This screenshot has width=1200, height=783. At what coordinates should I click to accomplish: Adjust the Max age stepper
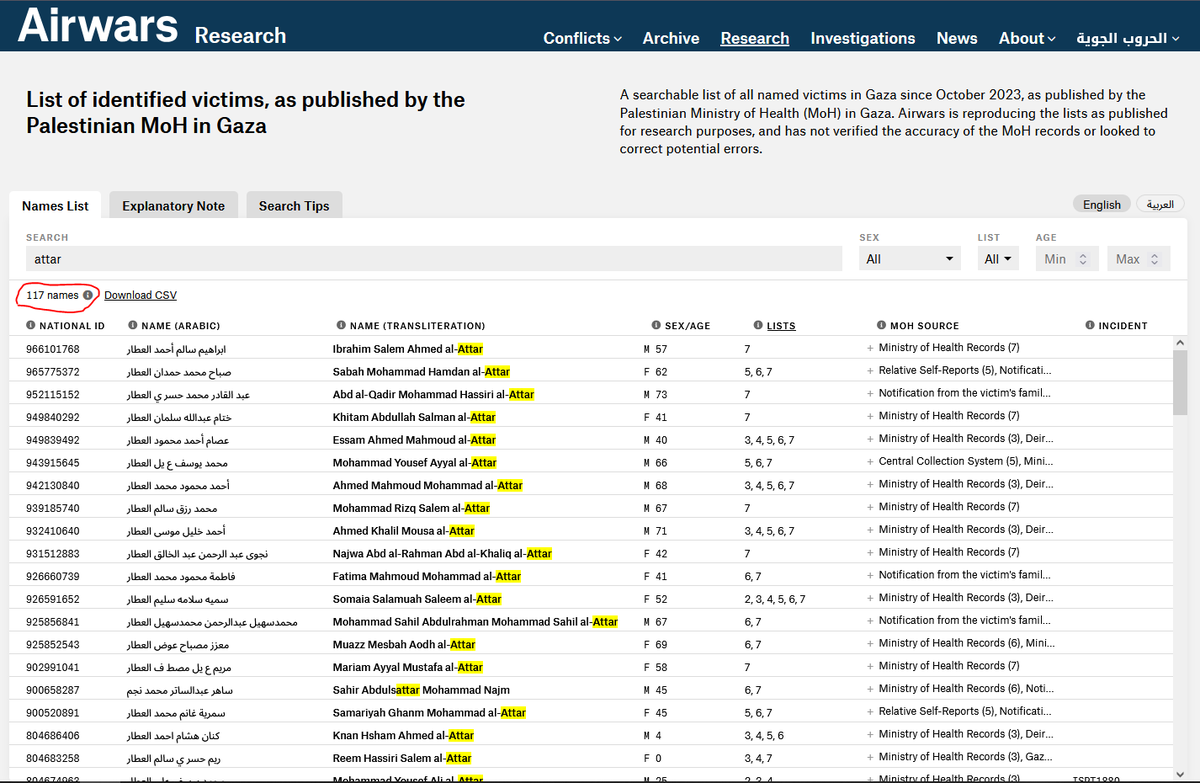coord(1154,259)
